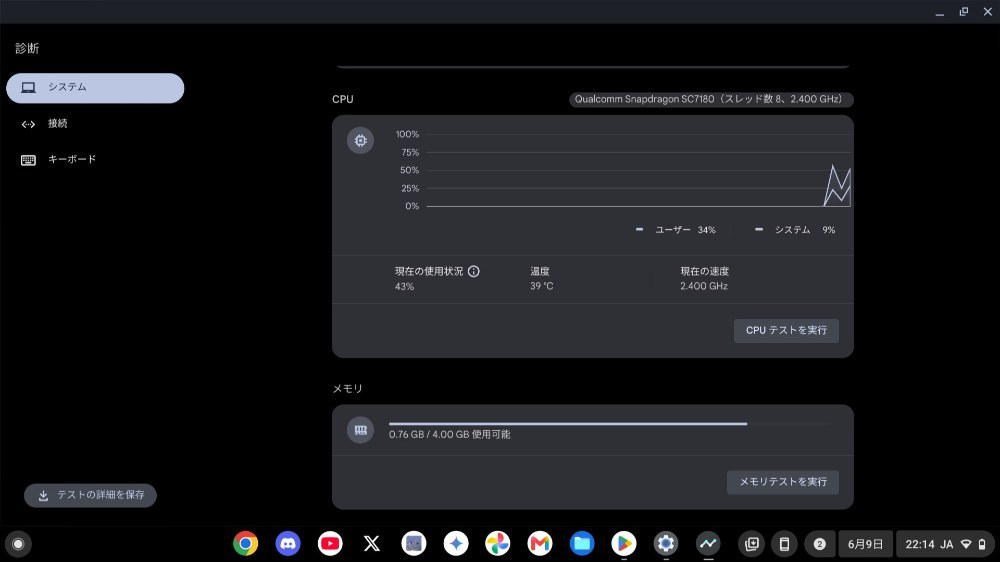Screen dimensions: 1000x562
Task: Restore down the diagnostics window
Action: pyautogui.click(x=964, y=12)
